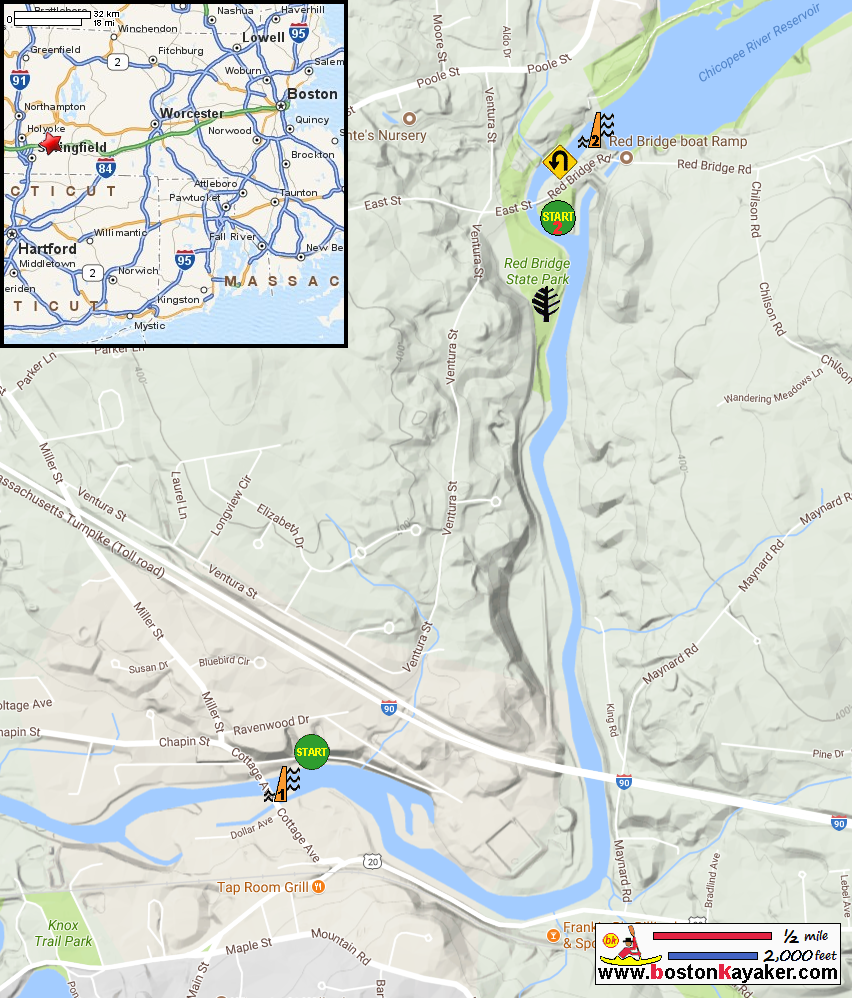Click the green START marker near Ravenwood Dr

(x=311, y=752)
